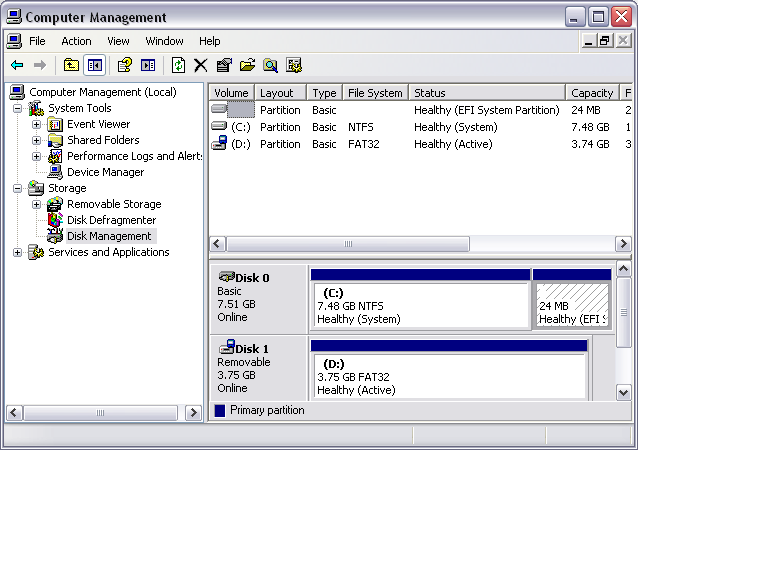The width and height of the screenshot is (778, 582).
Task: Click the Services and Applications icon
Action: tap(36, 252)
